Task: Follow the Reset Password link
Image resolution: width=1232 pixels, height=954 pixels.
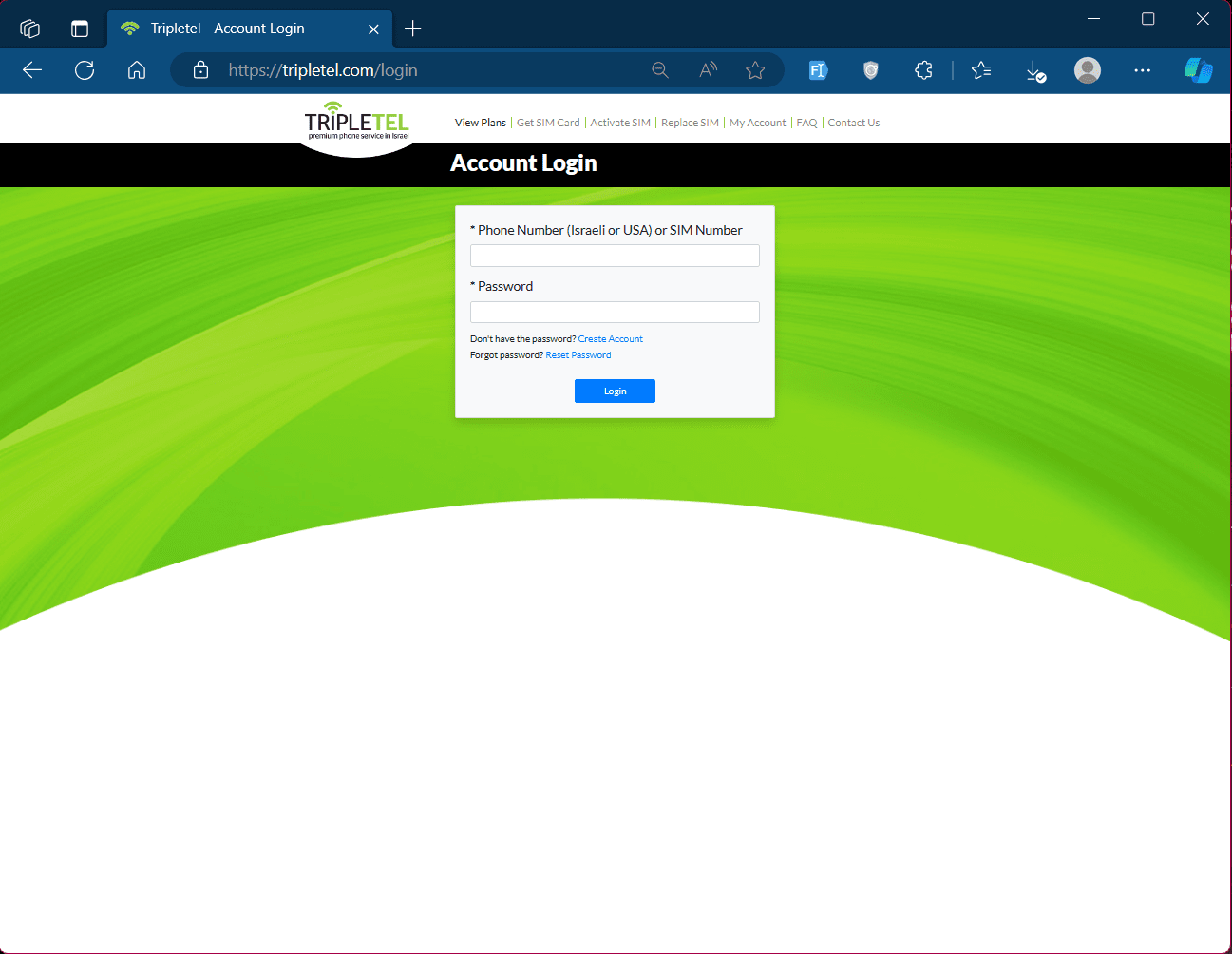Action: tap(578, 355)
